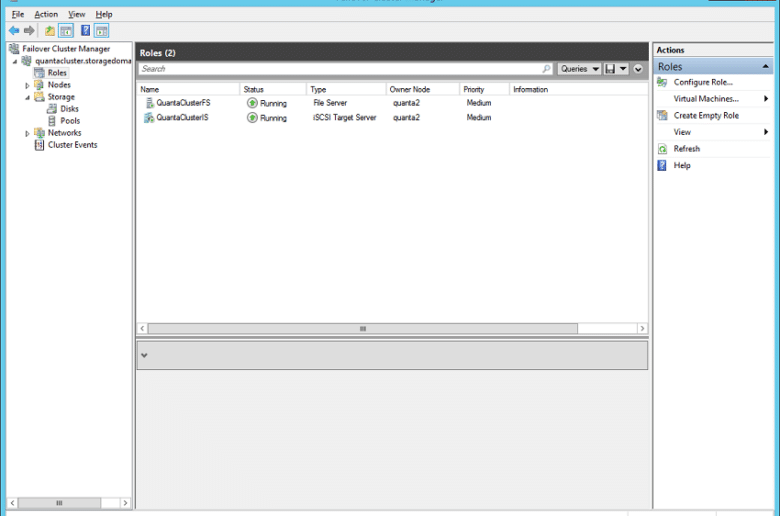Click the QuantaClusterIS role name
Viewport: 780px width, 516px height.
click(183, 117)
